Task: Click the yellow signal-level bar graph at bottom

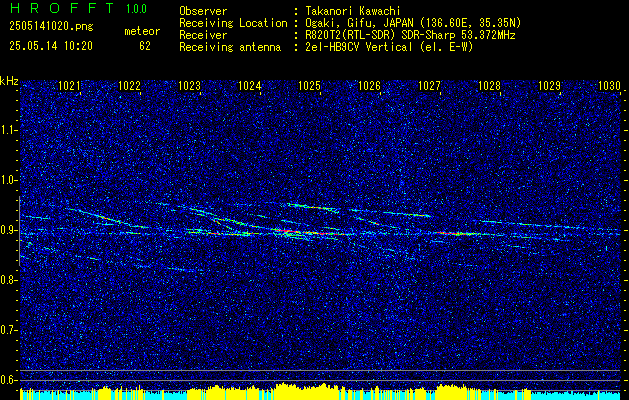Action: click(x=320, y=392)
